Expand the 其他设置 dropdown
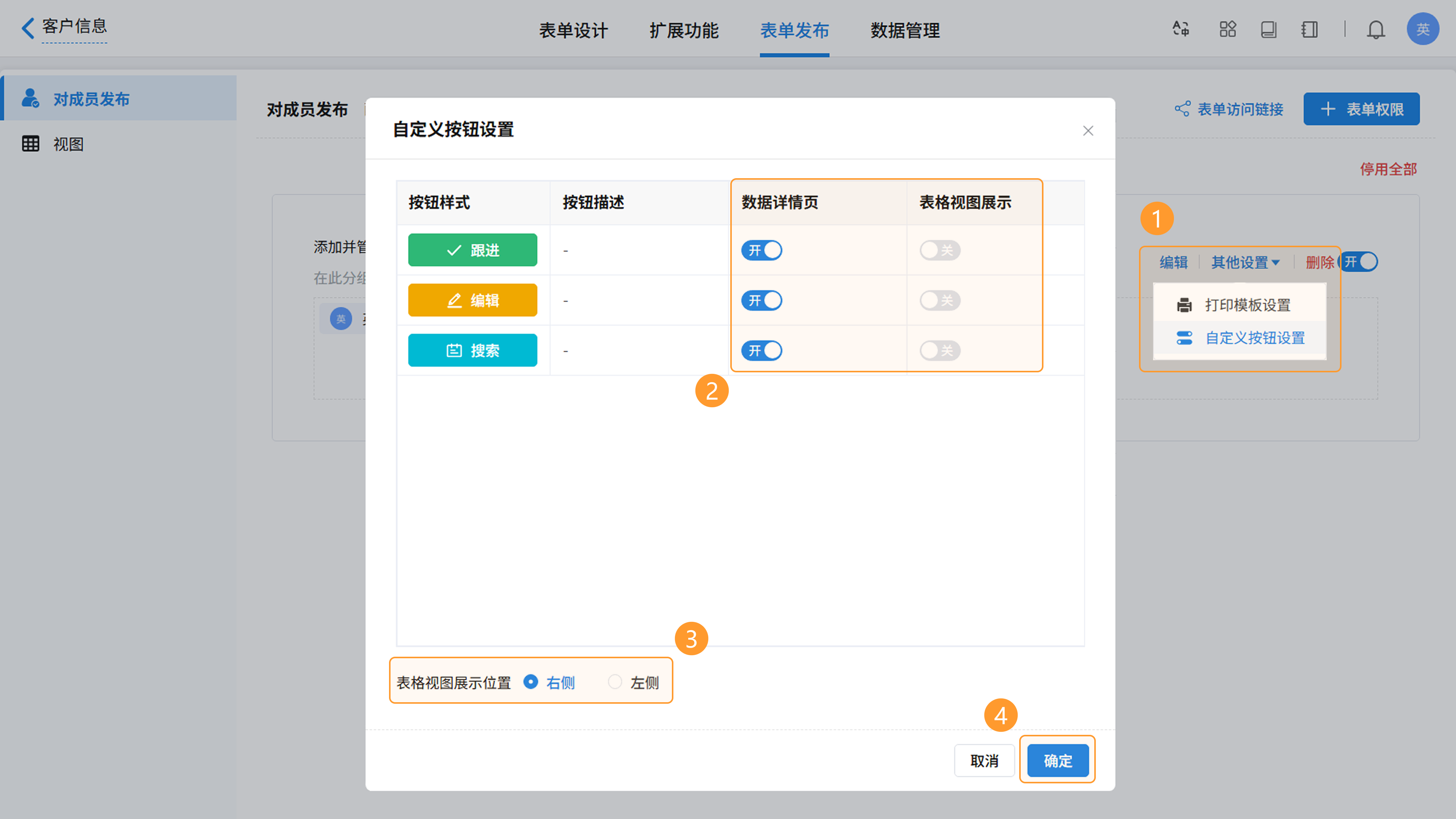The image size is (1456, 819). 1245,262
